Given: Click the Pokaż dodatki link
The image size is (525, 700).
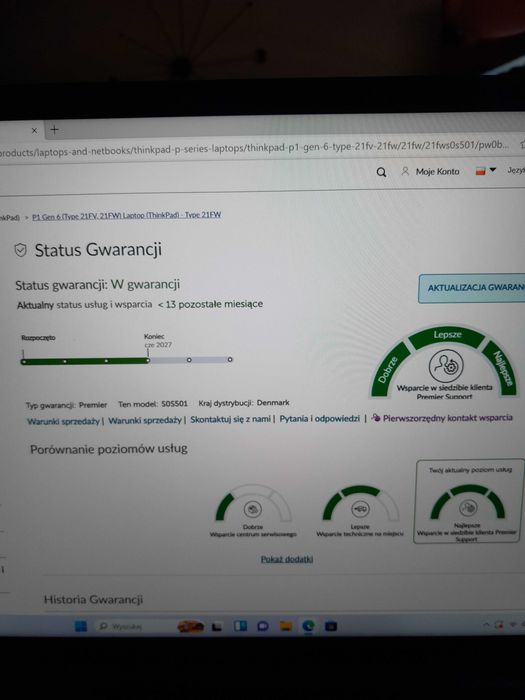Looking at the screenshot, I should tap(287, 559).
